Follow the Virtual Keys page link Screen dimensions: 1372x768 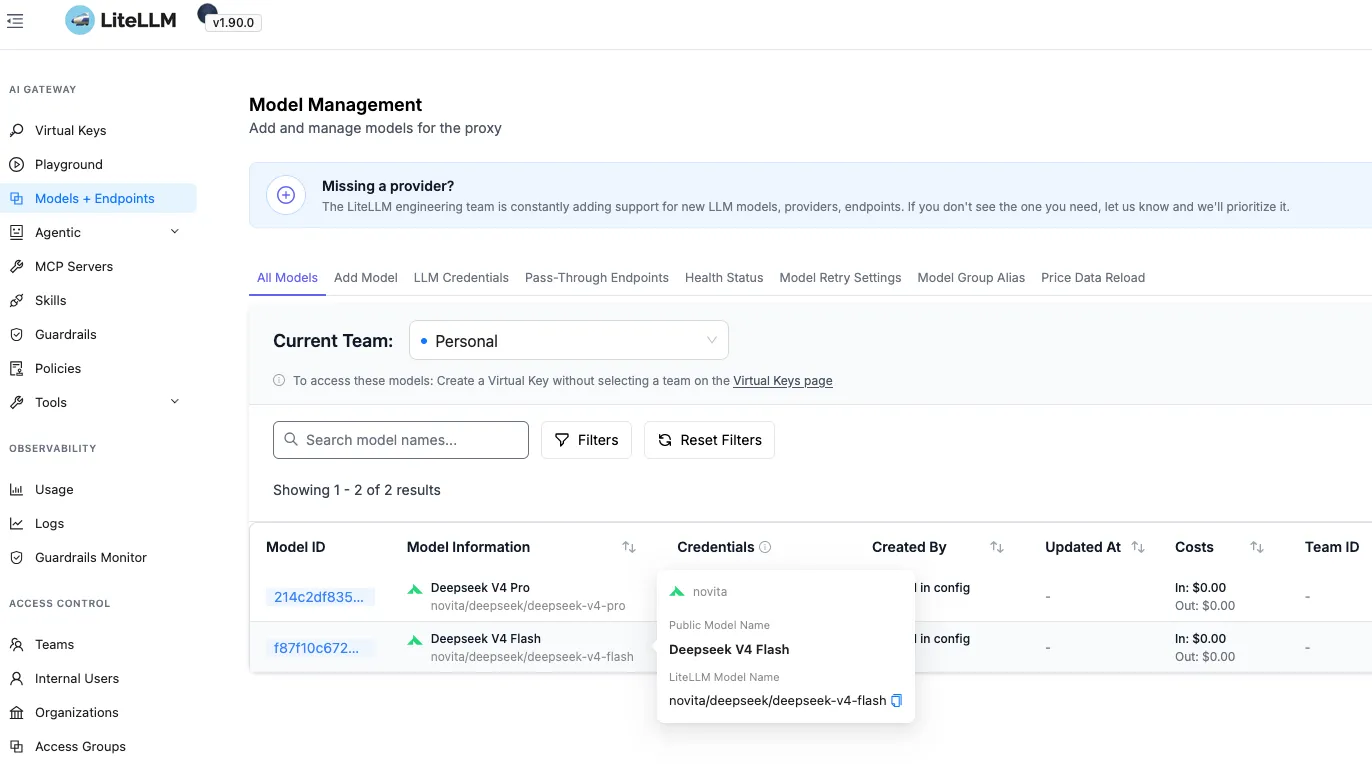(783, 381)
